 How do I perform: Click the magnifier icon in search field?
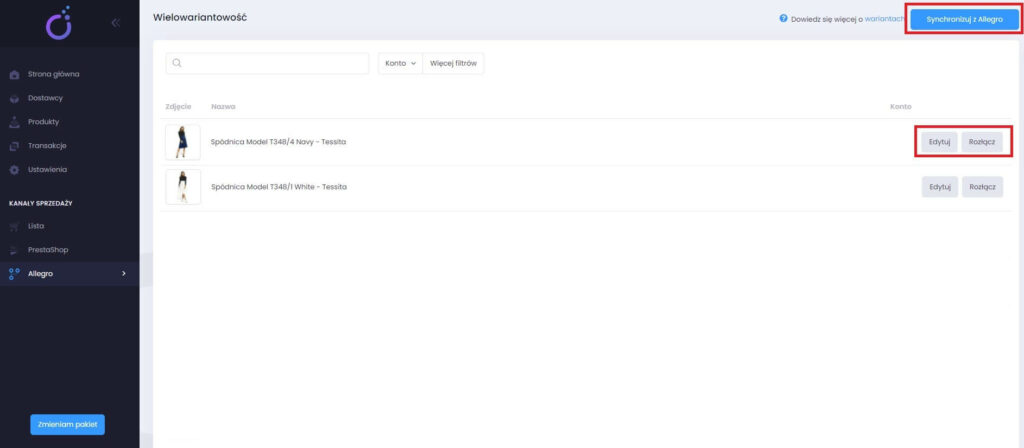(x=176, y=63)
